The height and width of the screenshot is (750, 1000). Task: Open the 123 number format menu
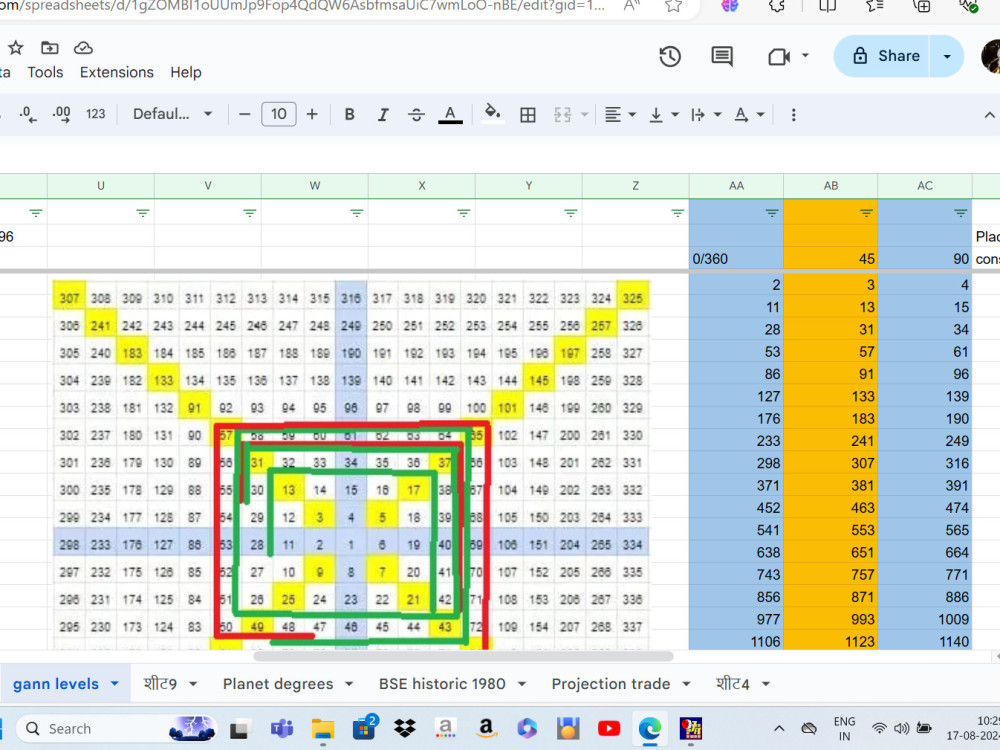coord(96,114)
